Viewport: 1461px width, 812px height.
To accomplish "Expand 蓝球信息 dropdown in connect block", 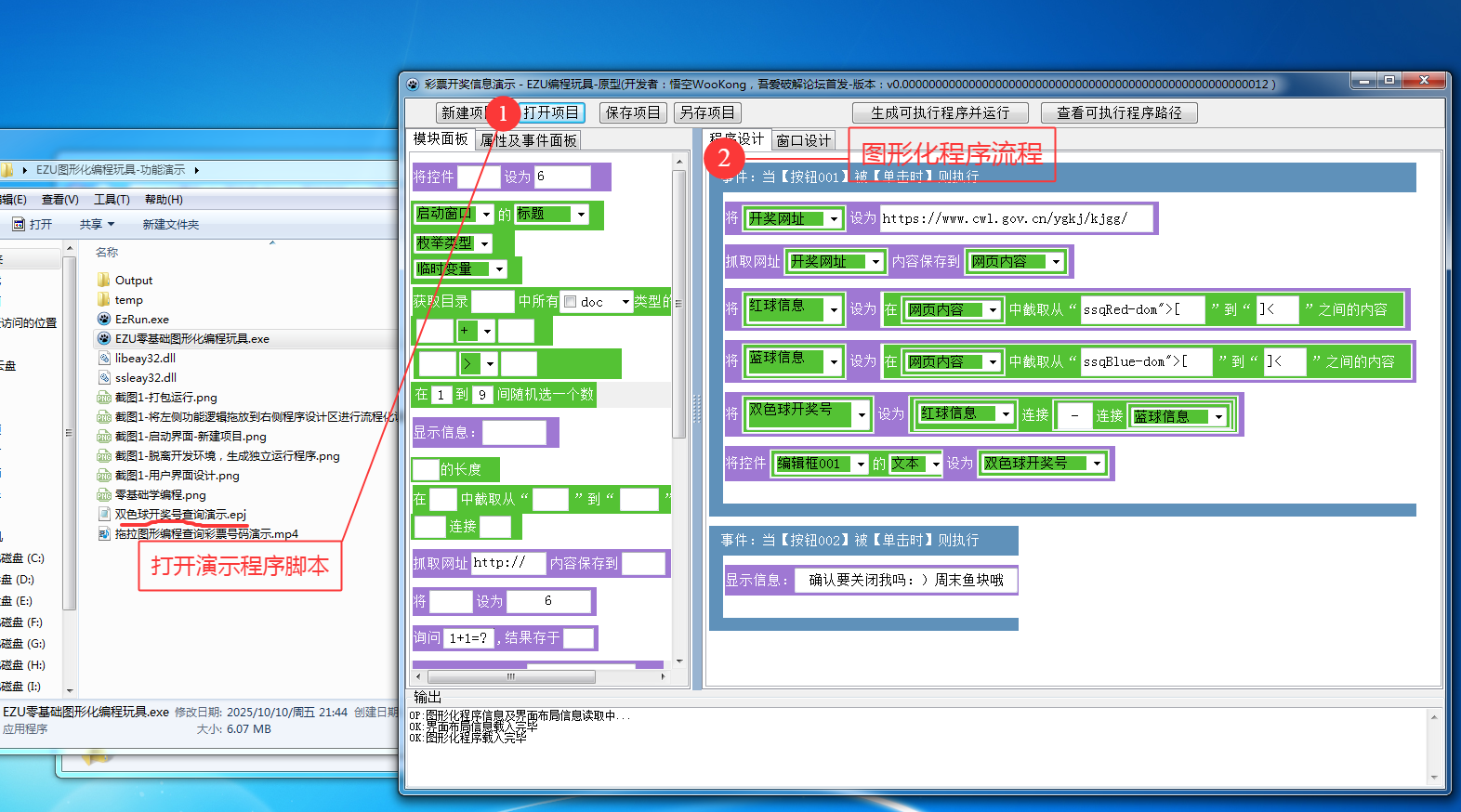I will [1218, 416].
